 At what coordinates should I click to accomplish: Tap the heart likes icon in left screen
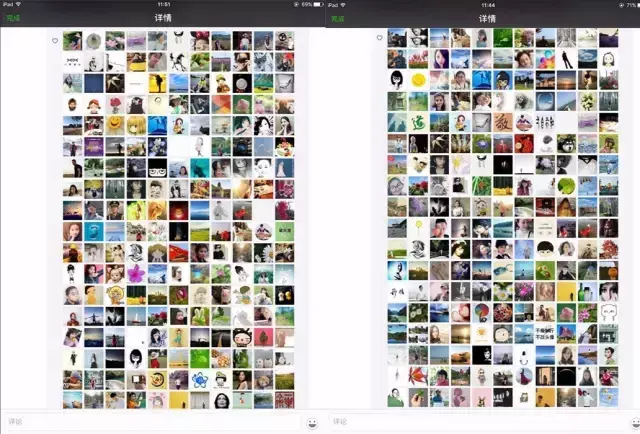pos(55,40)
